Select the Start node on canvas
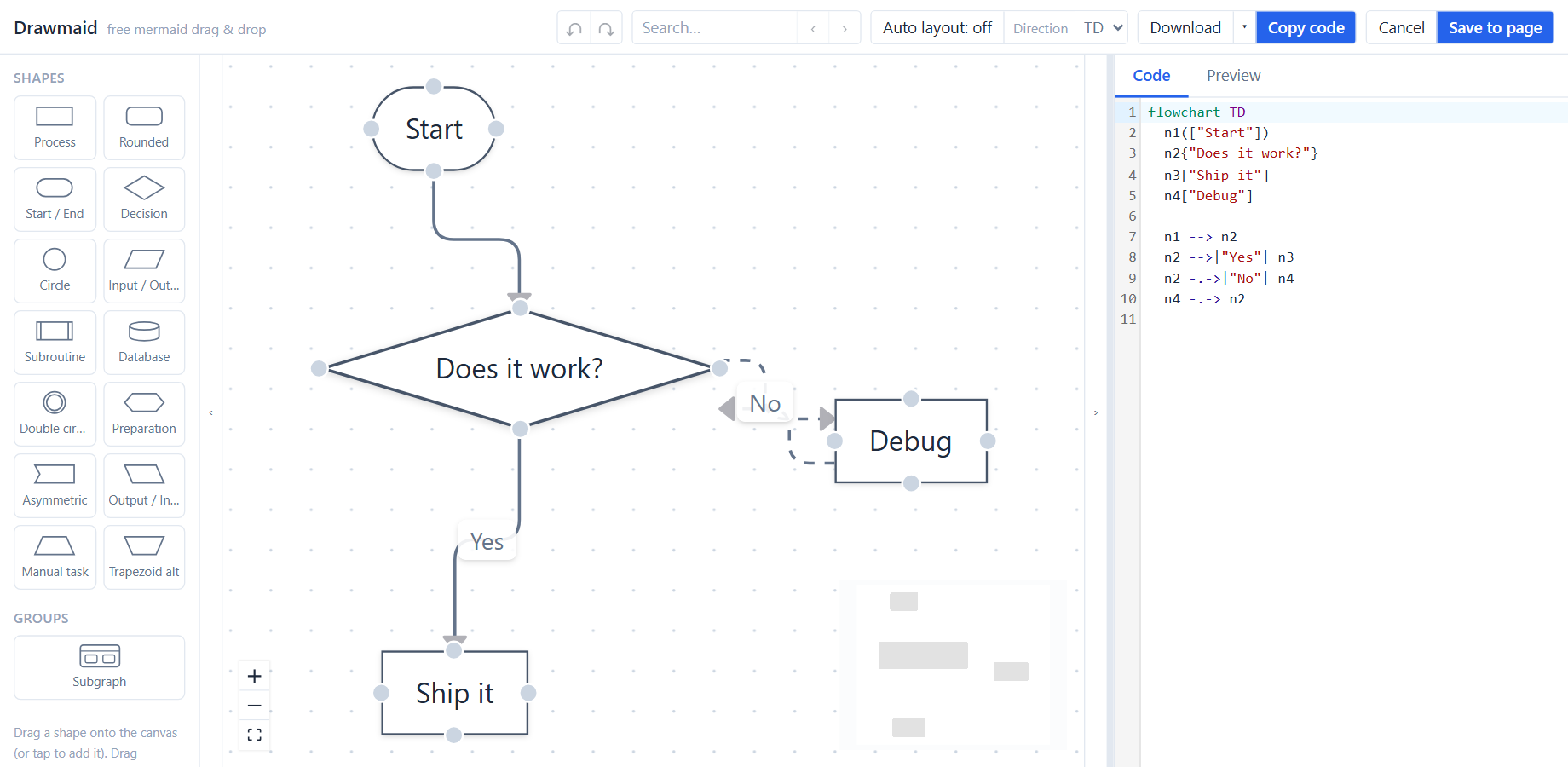Screen dimensions: 1568x767 tap(434, 129)
